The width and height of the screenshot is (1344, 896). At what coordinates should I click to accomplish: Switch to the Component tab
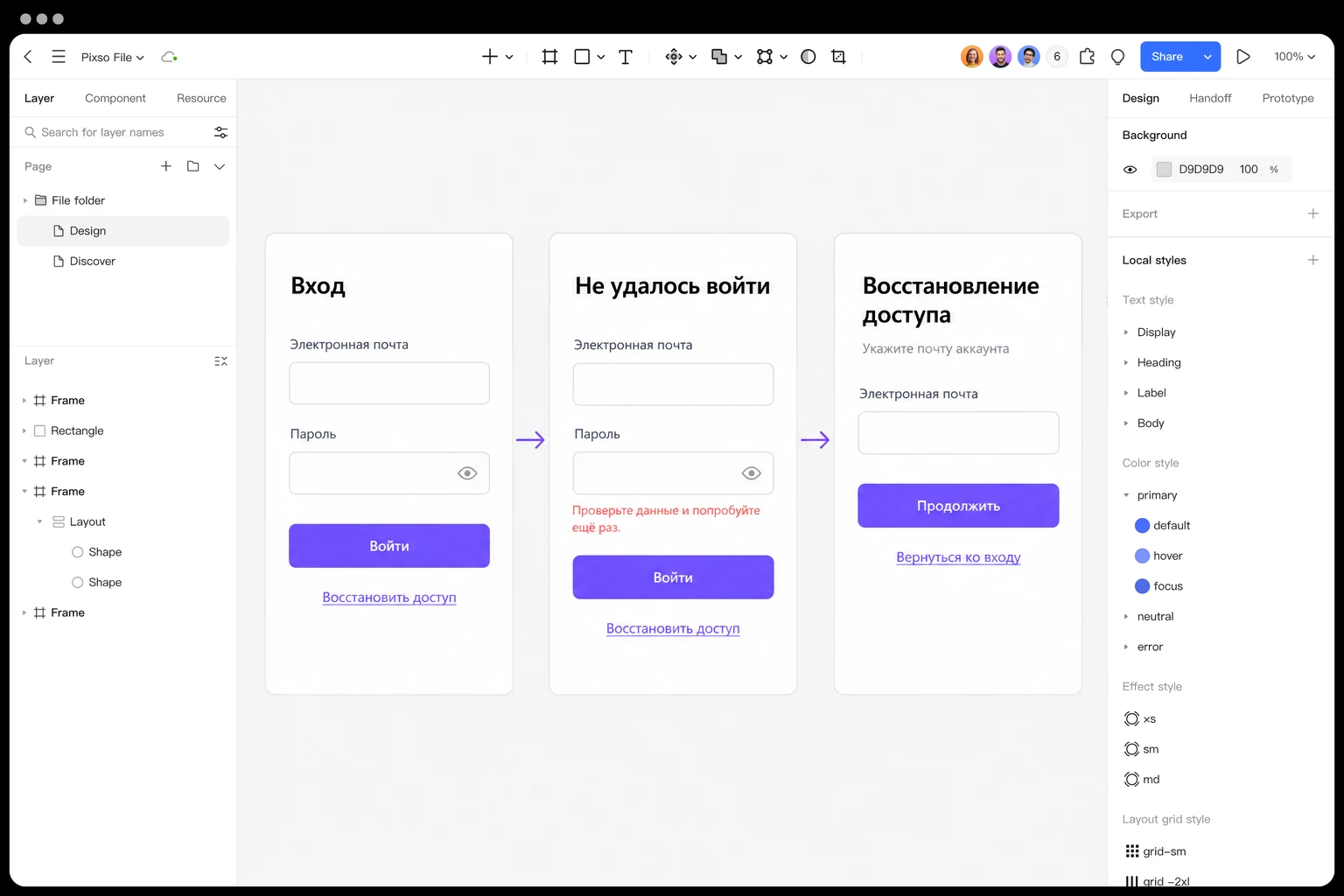(115, 98)
